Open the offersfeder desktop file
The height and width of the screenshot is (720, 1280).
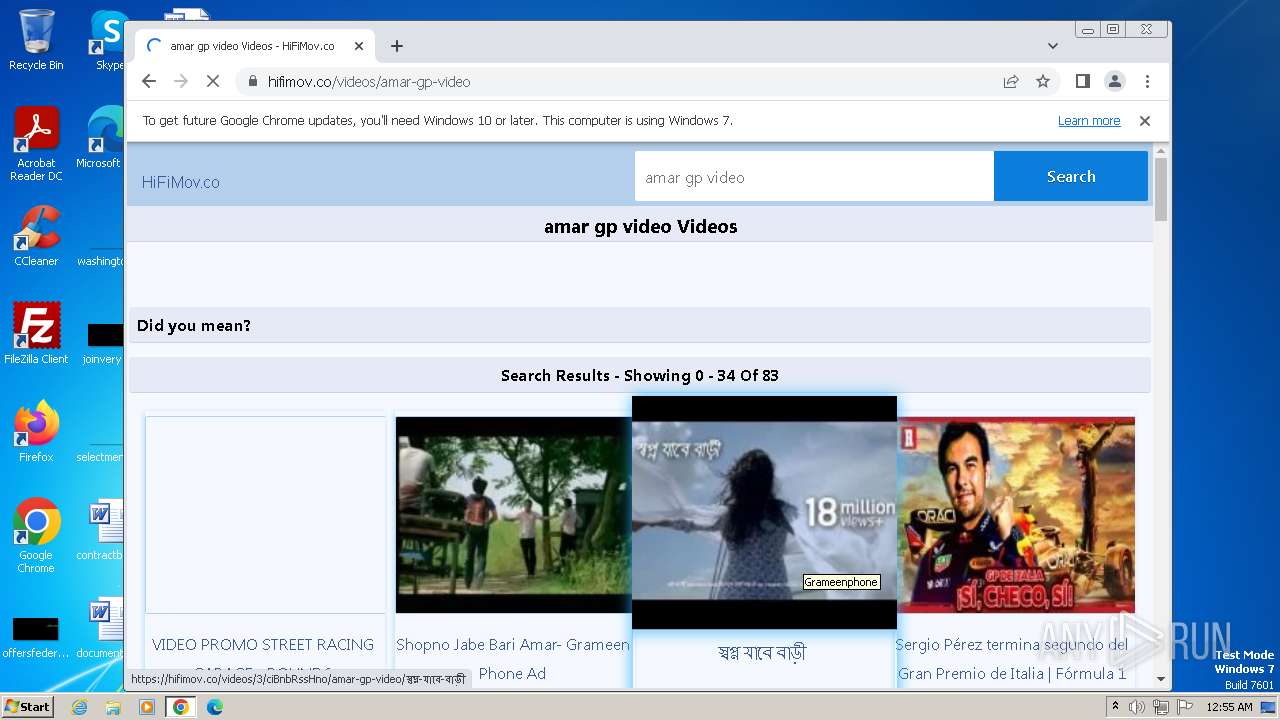point(36,637)
